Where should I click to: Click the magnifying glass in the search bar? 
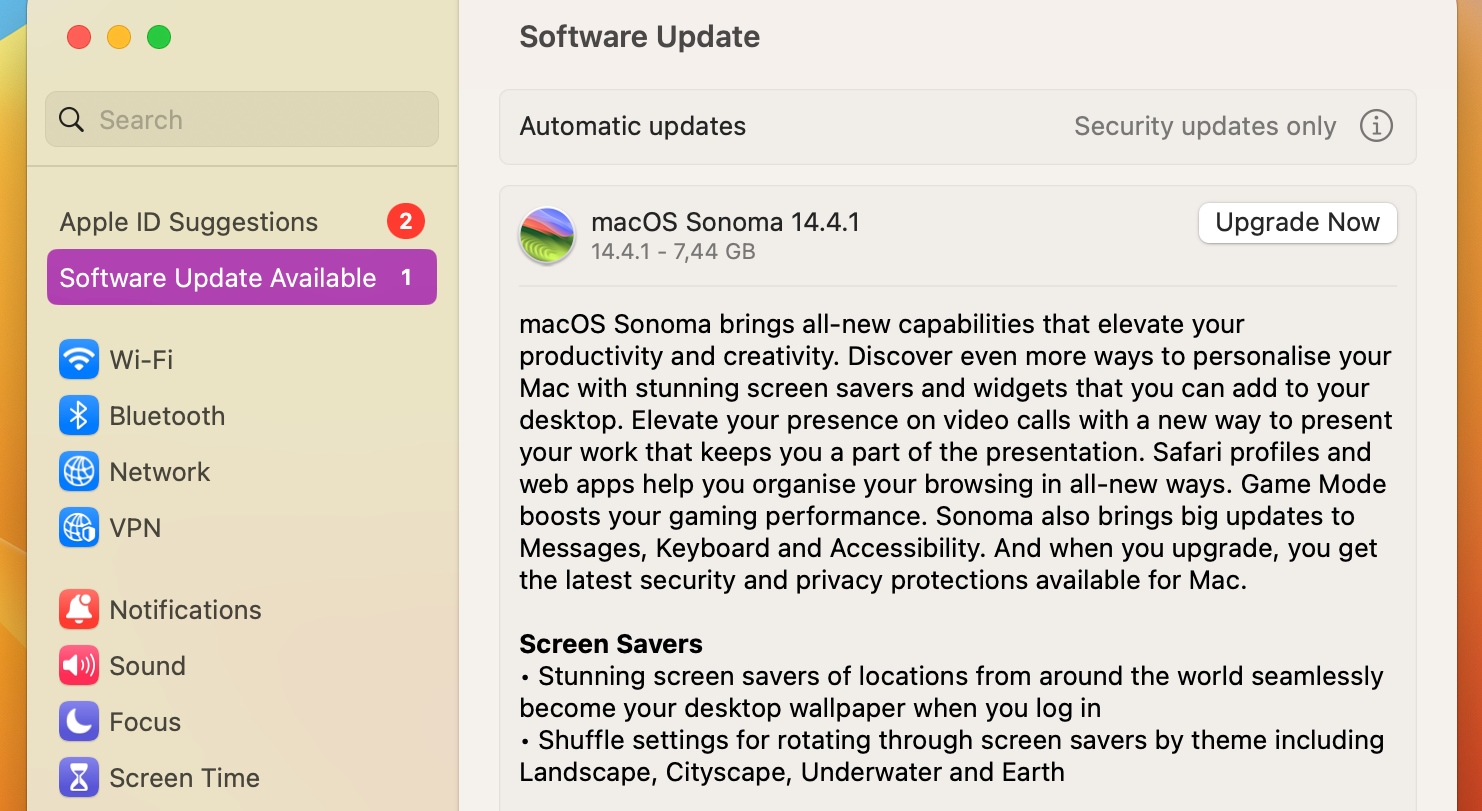click(x=71, y=119)
